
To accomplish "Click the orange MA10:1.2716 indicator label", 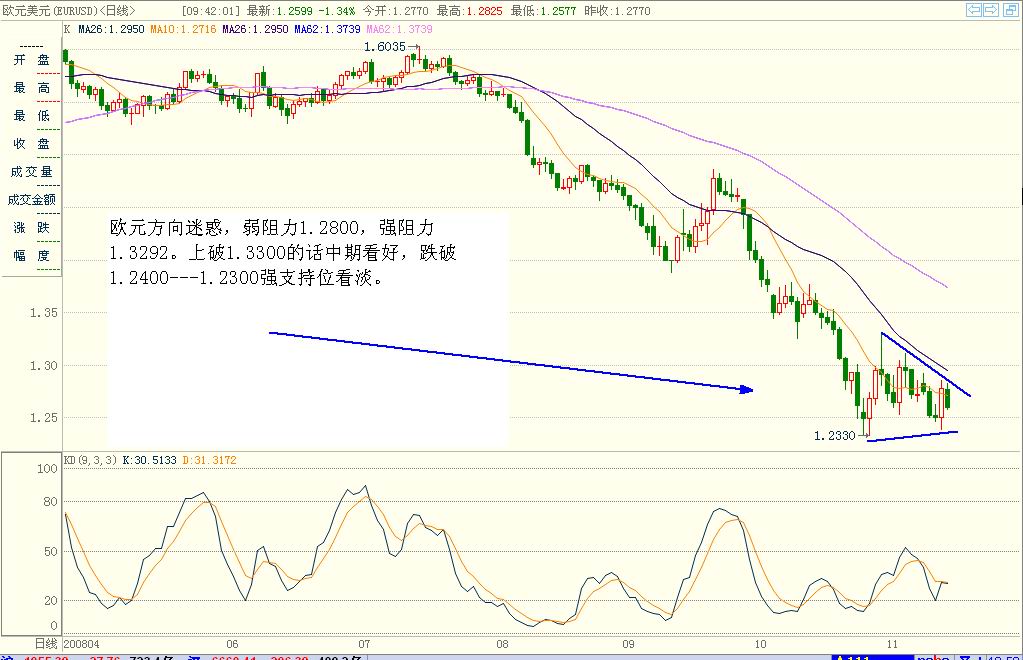I will point(183,29).
